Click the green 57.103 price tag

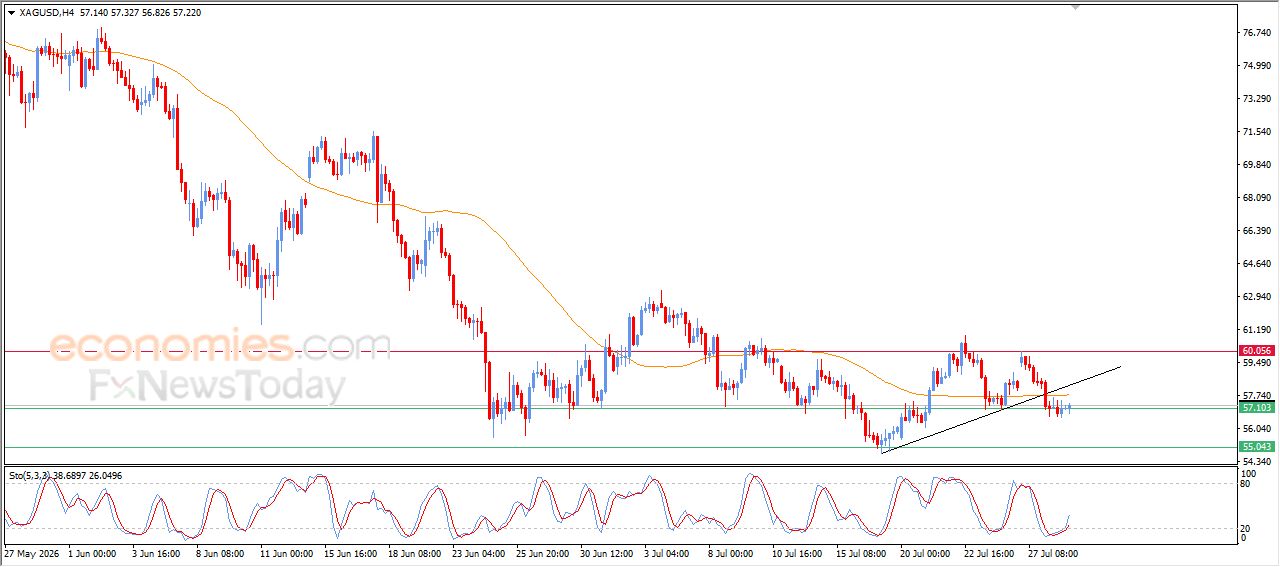pos(1256,408)
